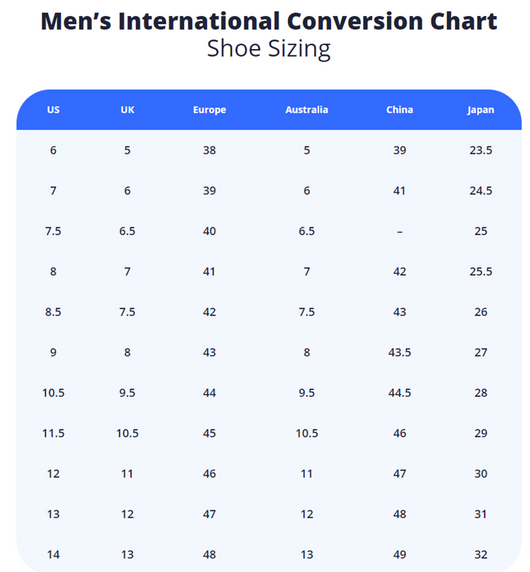Click the dash in the China column
This screenshot has height=572, width=530.
[400, 232]
